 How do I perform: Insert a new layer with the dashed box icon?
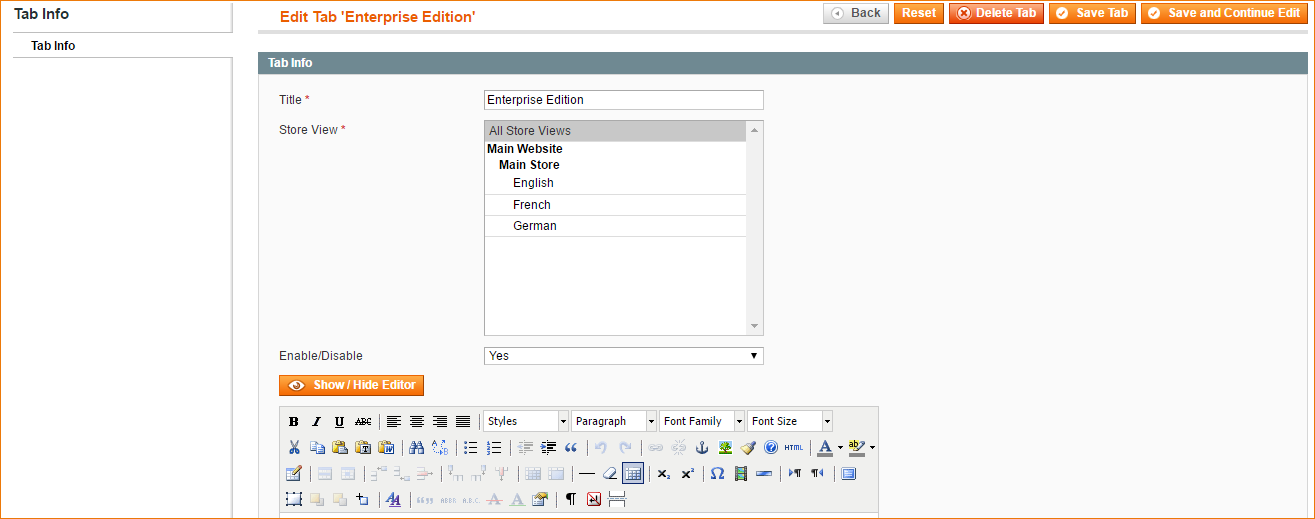[294, 499]
